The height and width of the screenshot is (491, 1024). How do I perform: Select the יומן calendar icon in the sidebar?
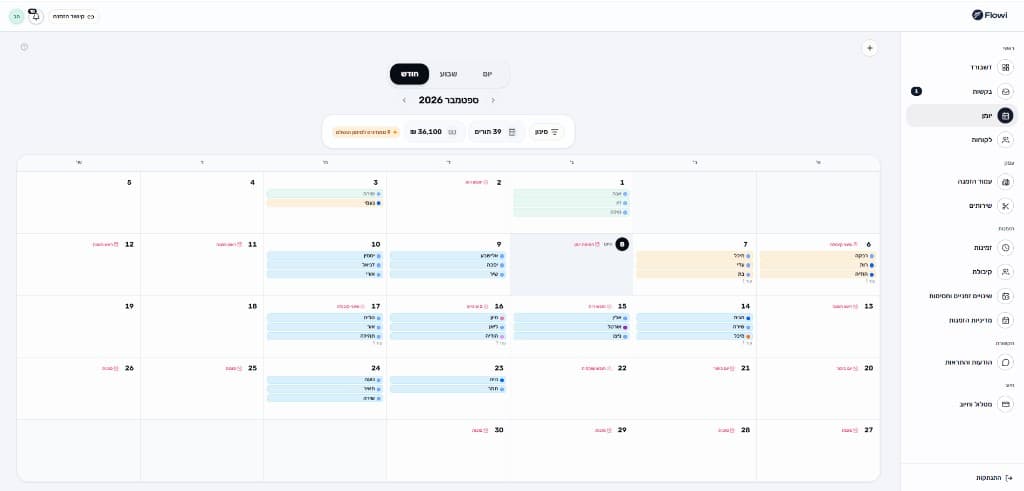pos(1005,116)
